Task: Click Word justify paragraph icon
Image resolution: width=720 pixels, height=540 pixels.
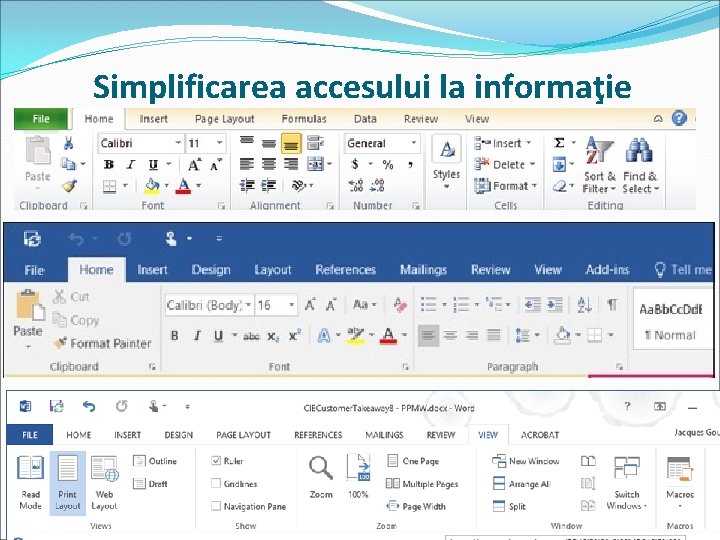Action: [494, 335]
